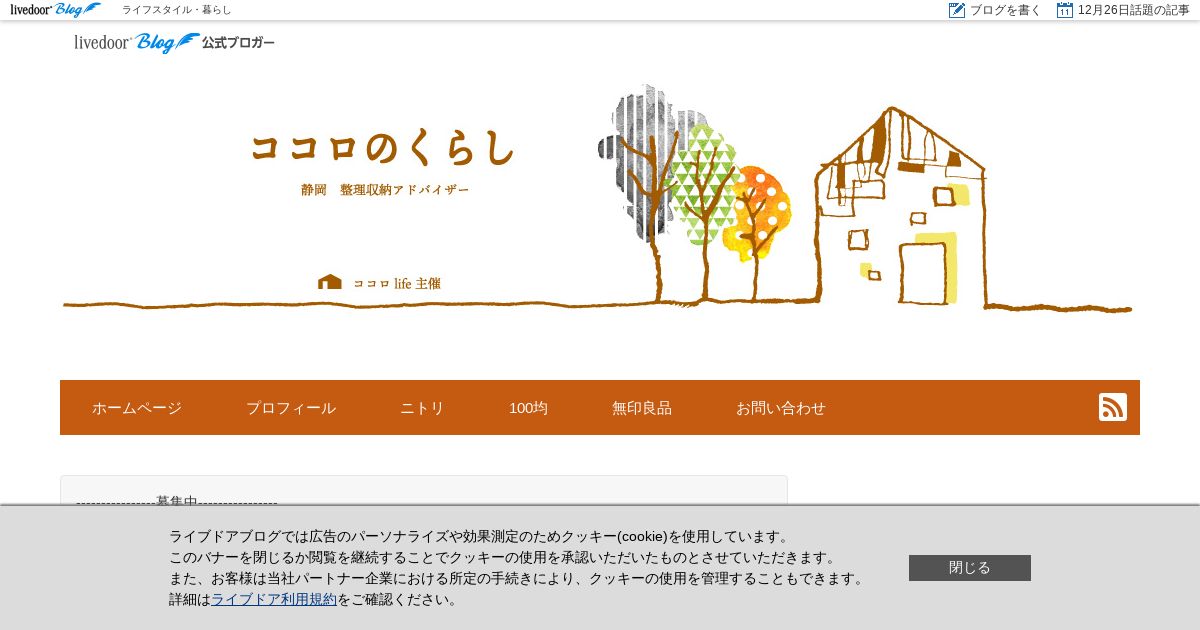Image resolution: width=1200 pixels, height=630 pixels.
Task: Click the small house icon beside ココロlife主催
Action: pos(330,282)
